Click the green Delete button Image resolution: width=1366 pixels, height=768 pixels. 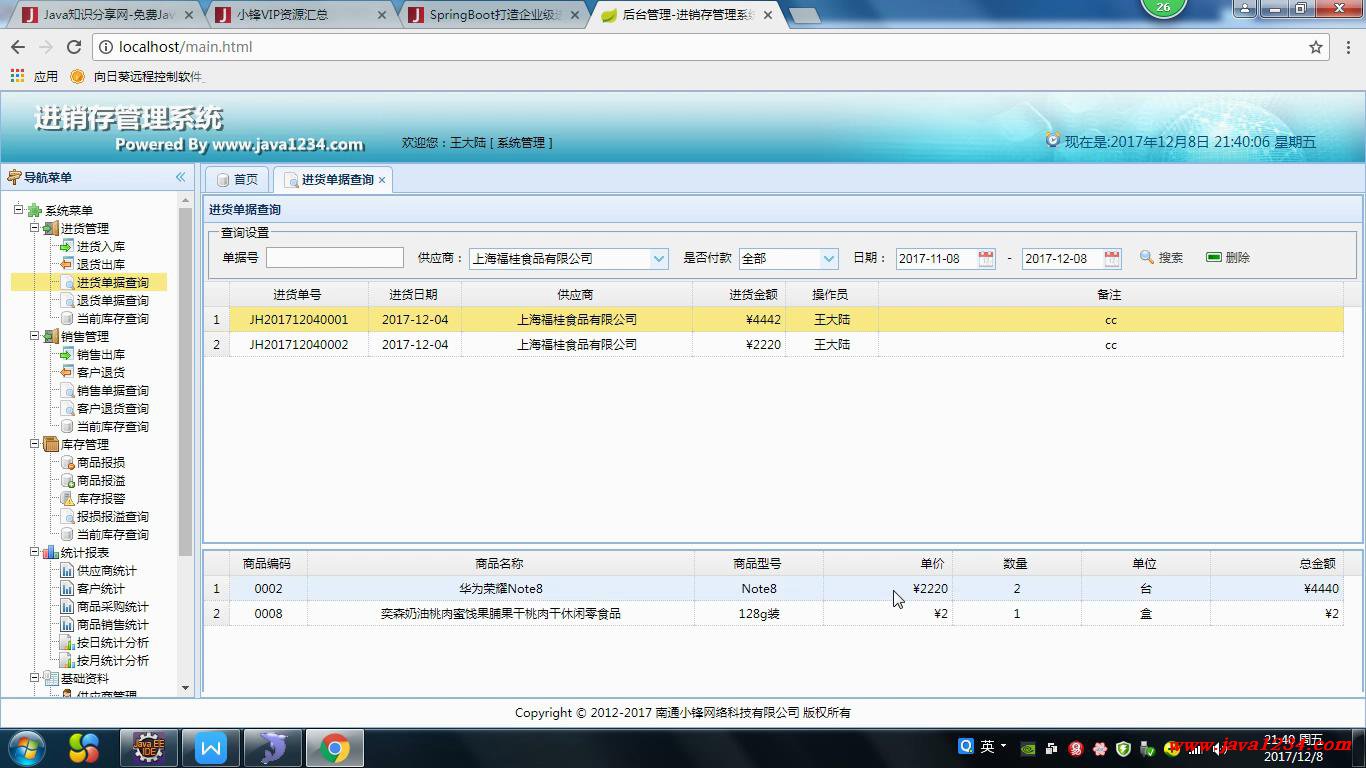pyautogui.click(x=1228, y=258)
